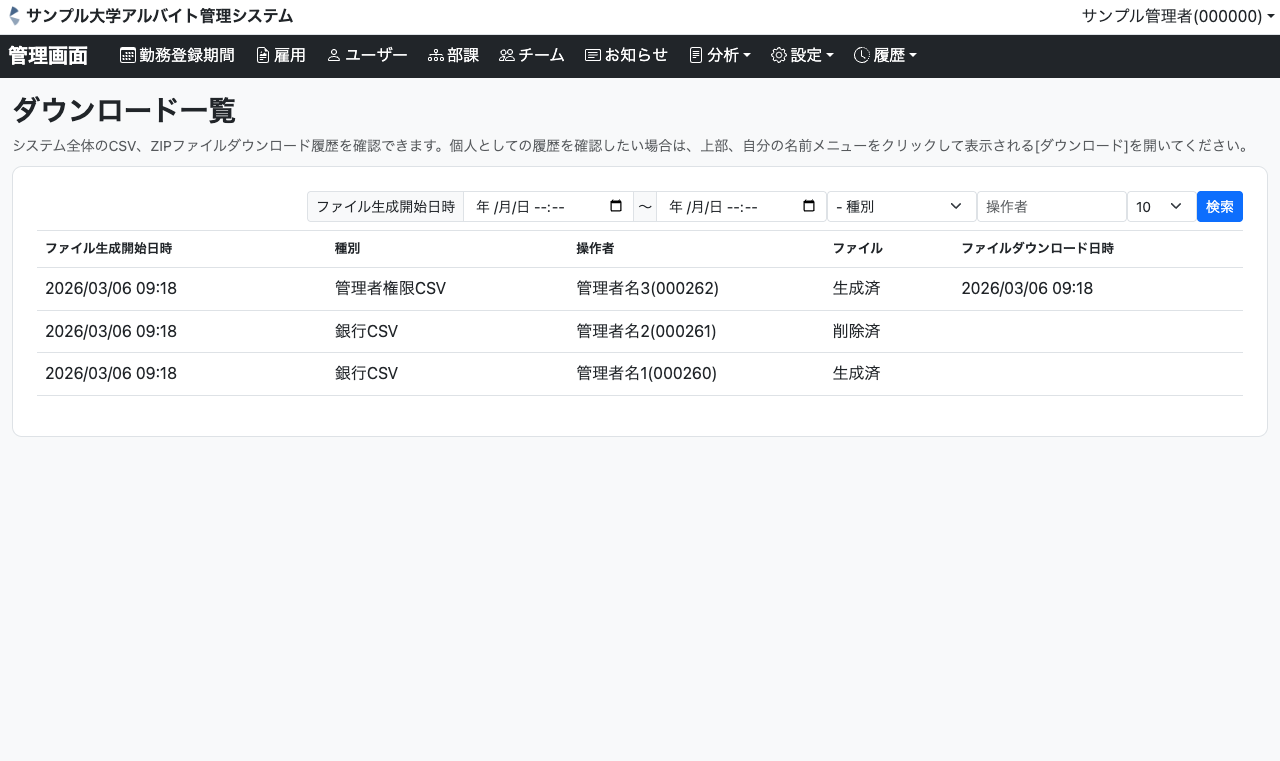The image size is (1280, 761).
Task: Open the end date calendar picker icon
Action: pyautogui.click(x=809, y=207)
